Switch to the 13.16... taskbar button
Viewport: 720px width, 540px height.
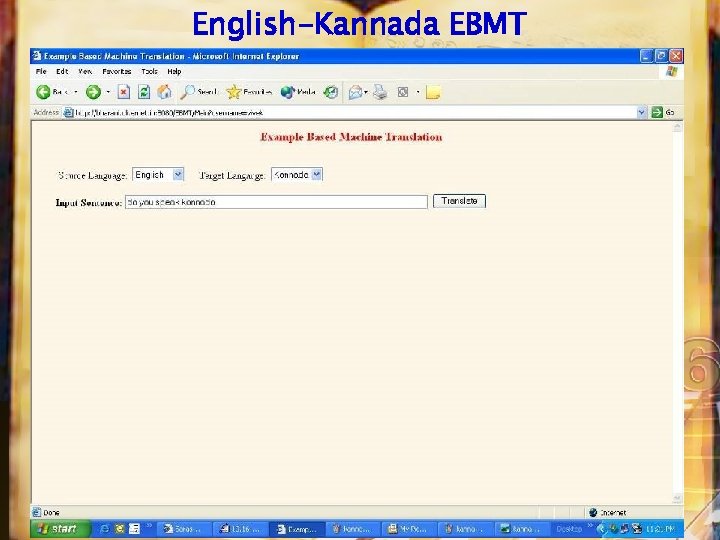pyautogui.click(x=240, y=529)
